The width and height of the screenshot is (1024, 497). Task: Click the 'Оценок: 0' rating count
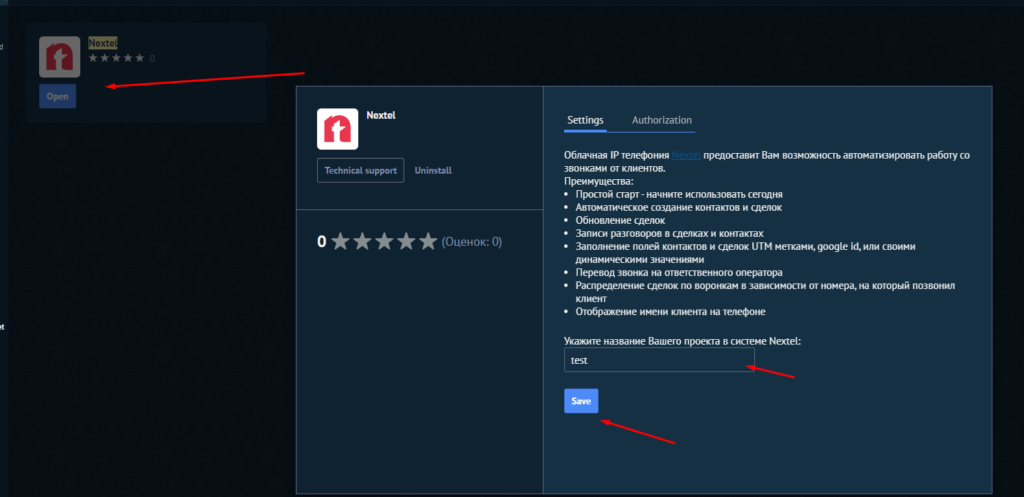point(471,242)
